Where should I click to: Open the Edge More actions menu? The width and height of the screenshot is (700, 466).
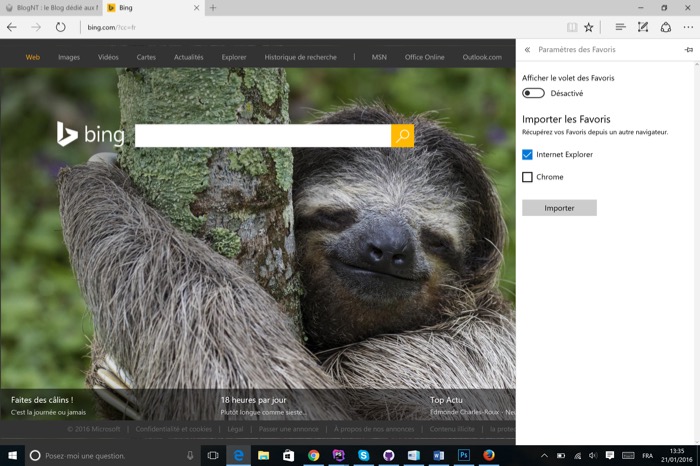688,27
